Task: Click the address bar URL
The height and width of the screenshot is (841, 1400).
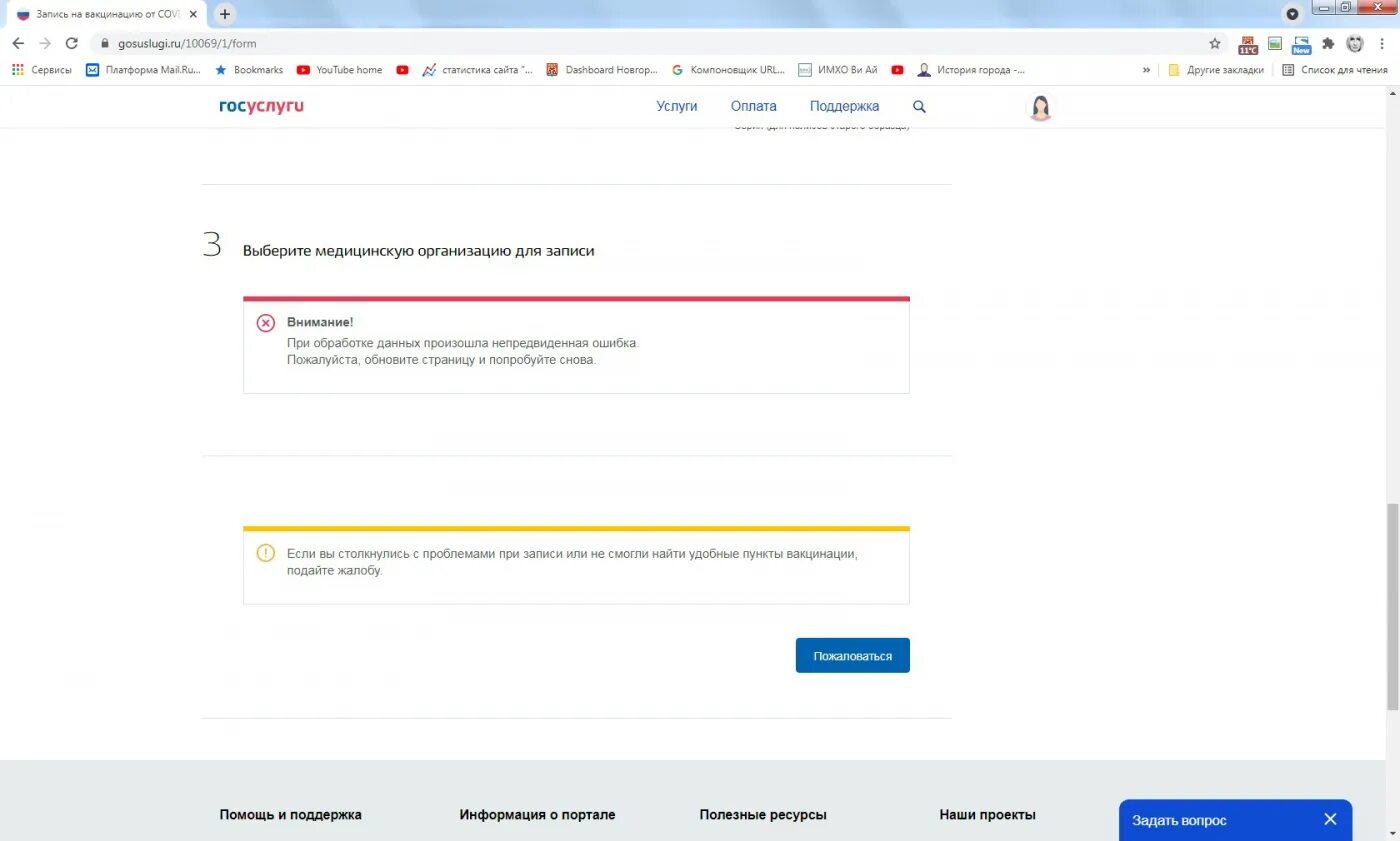Action: (187, 44)
